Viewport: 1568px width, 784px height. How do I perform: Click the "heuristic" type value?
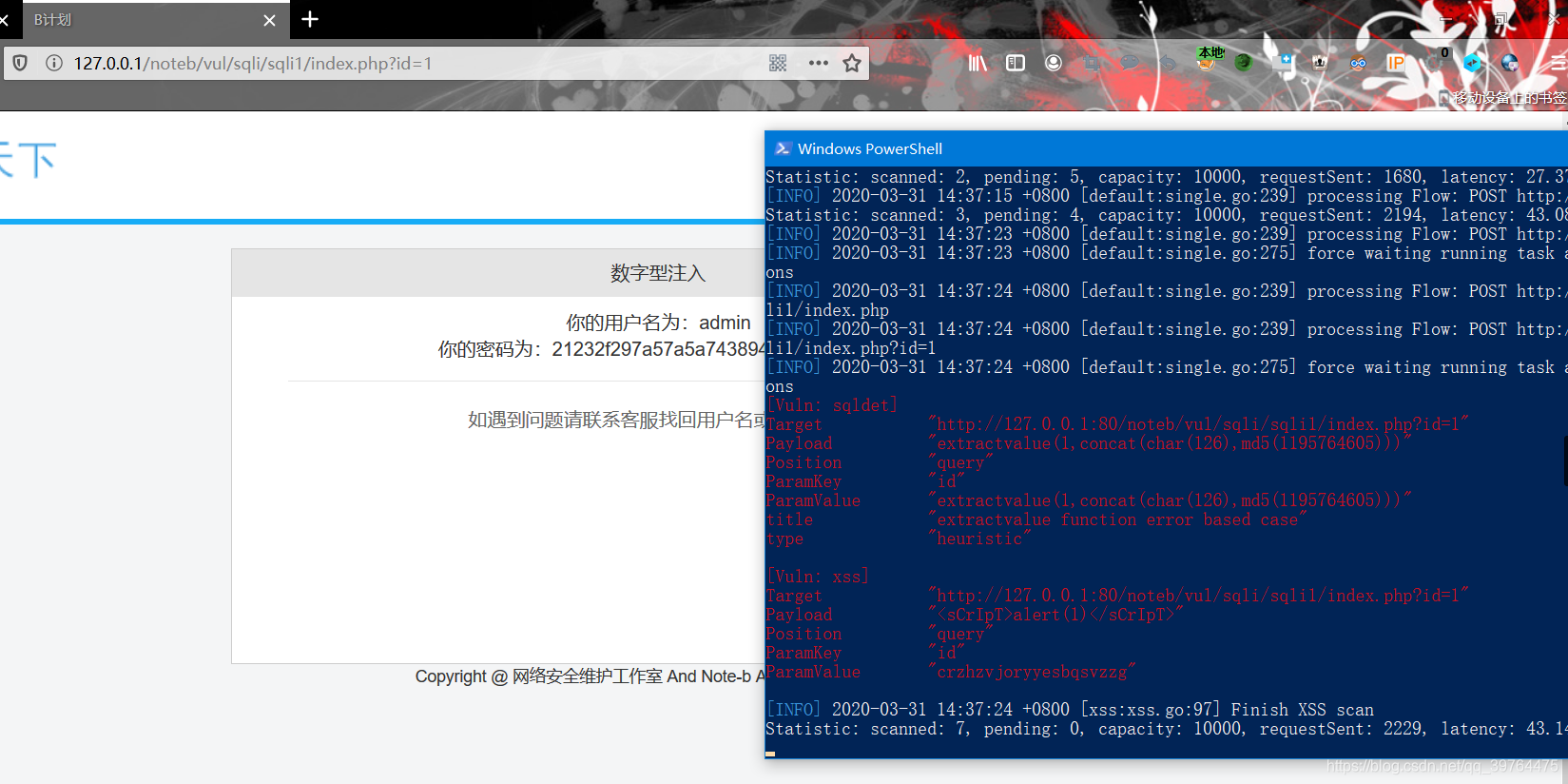point(979,539)
